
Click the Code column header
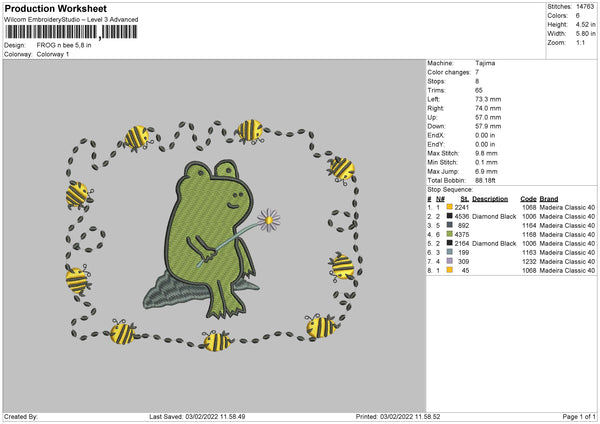click(x=528, y=199)
